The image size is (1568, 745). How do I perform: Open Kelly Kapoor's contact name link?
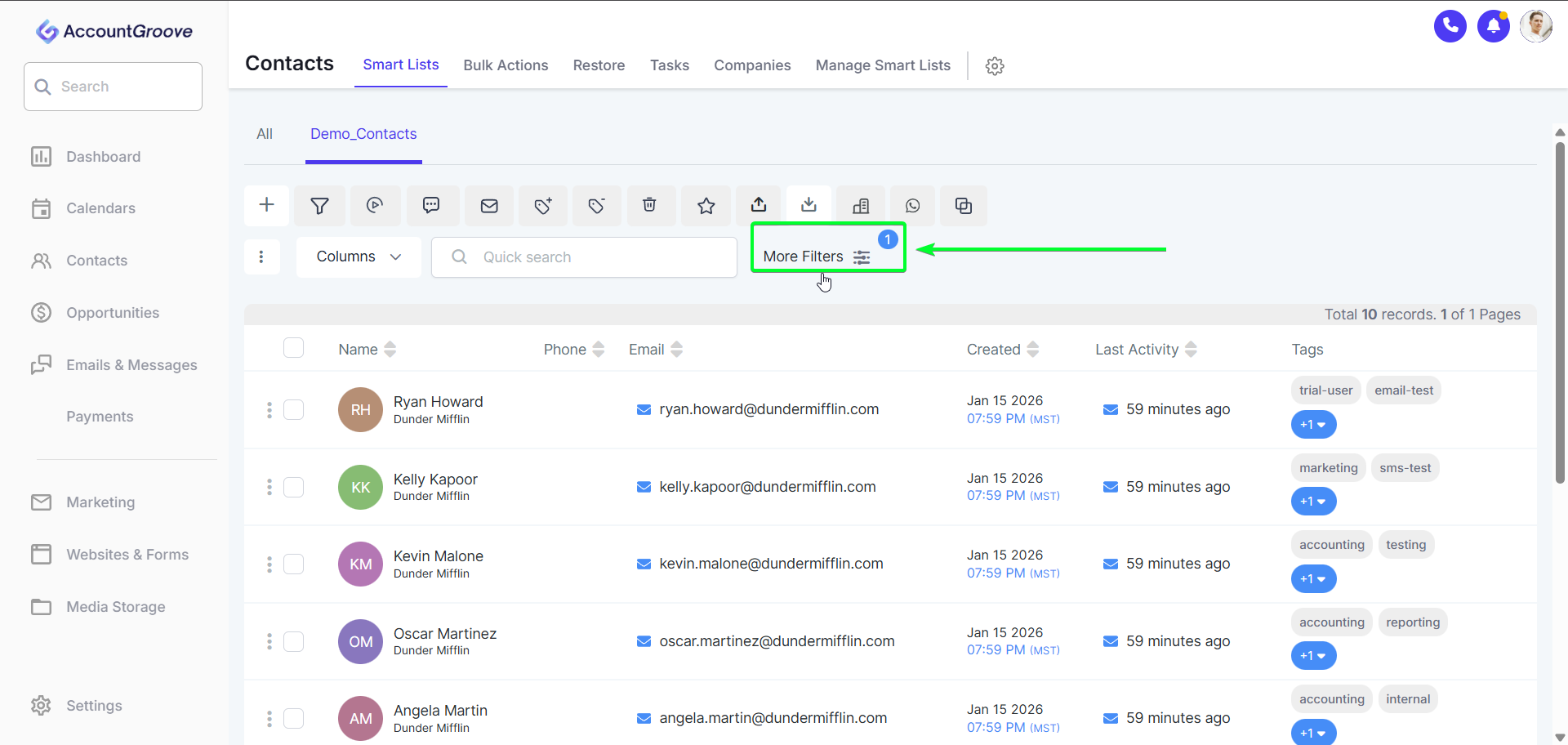pyautogui.click(x=435, y=480)
